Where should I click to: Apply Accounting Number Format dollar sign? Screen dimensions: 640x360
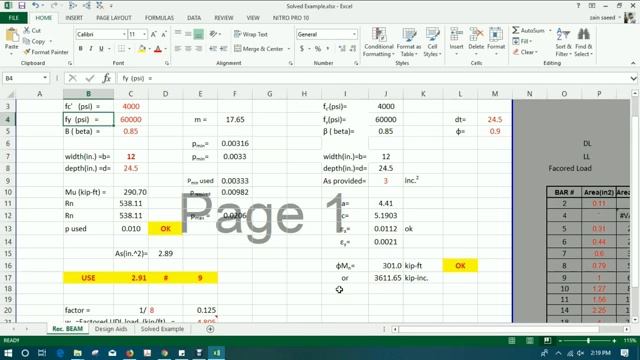302,49
